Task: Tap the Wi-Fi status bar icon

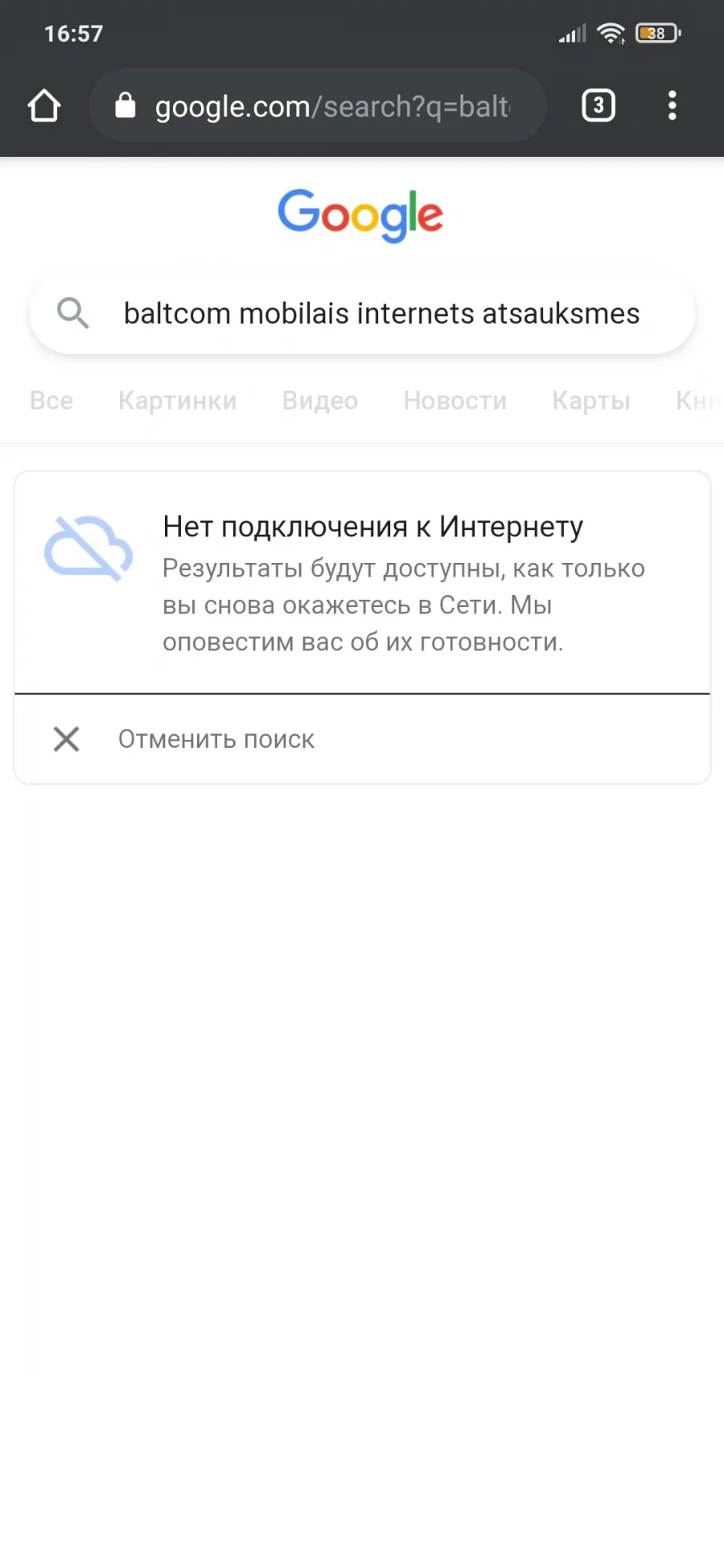Action: [x=611, y=33]
